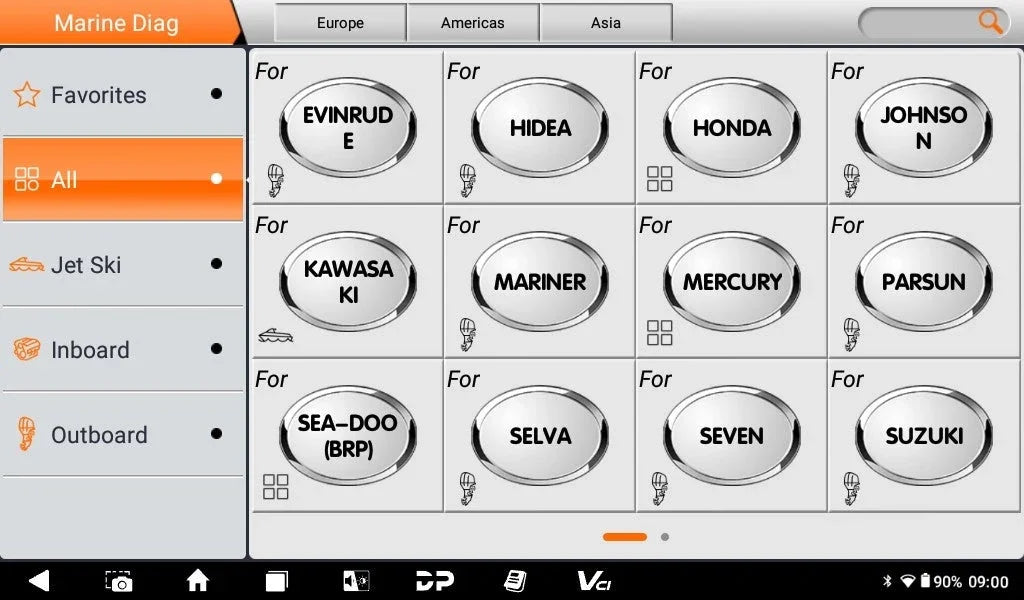Take a screenshot with camera icon

119,581
